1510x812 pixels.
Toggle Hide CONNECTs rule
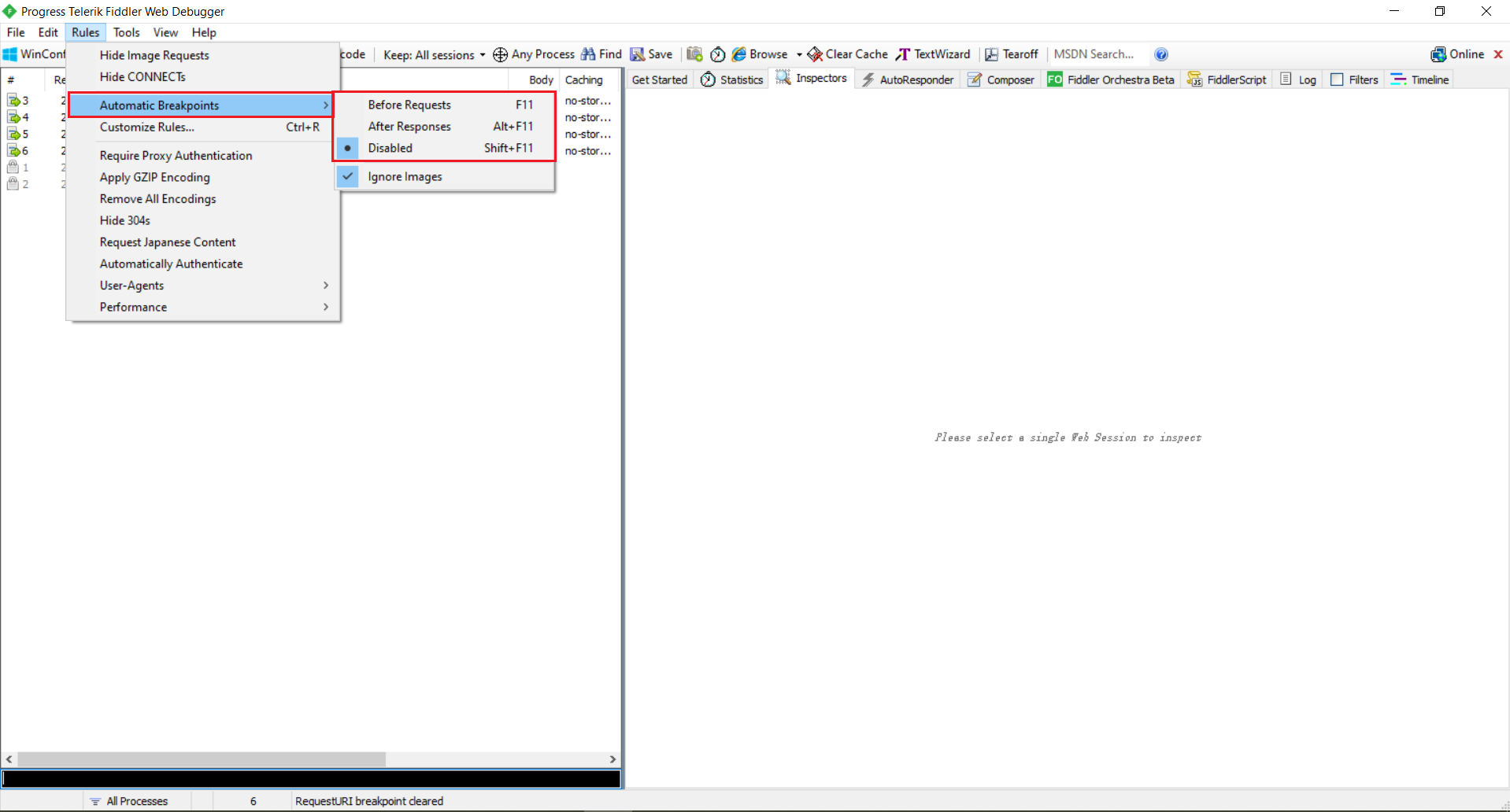click(x=203, y=76)
